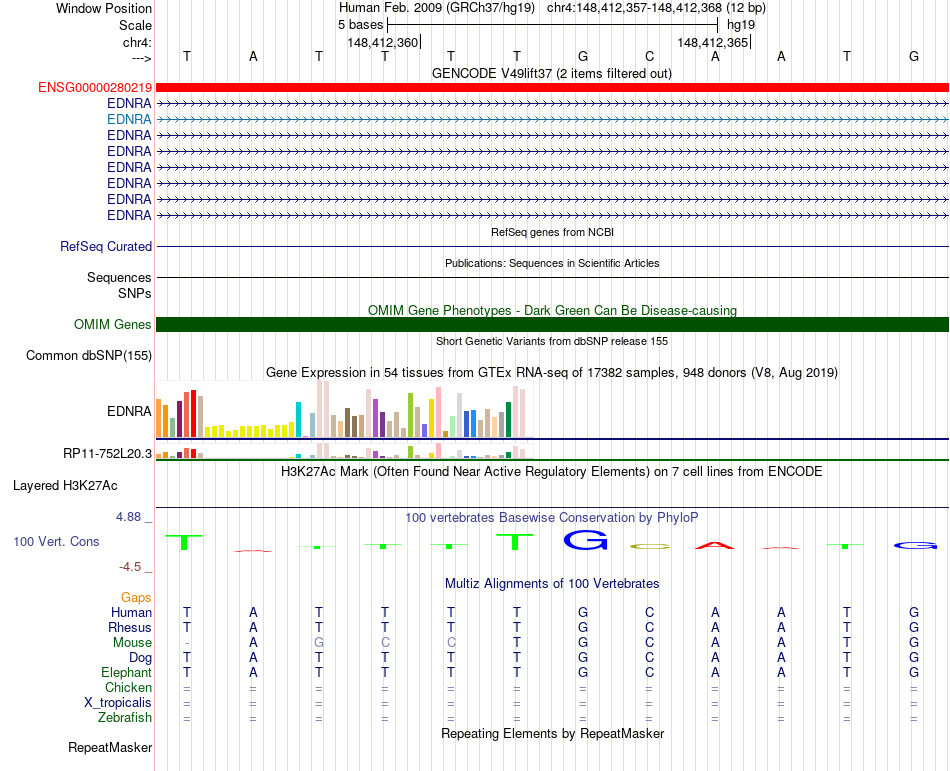Click the 100 Vert. Cons label
The height and width of the screenshot is (771, 950).
tap(56, 541)
